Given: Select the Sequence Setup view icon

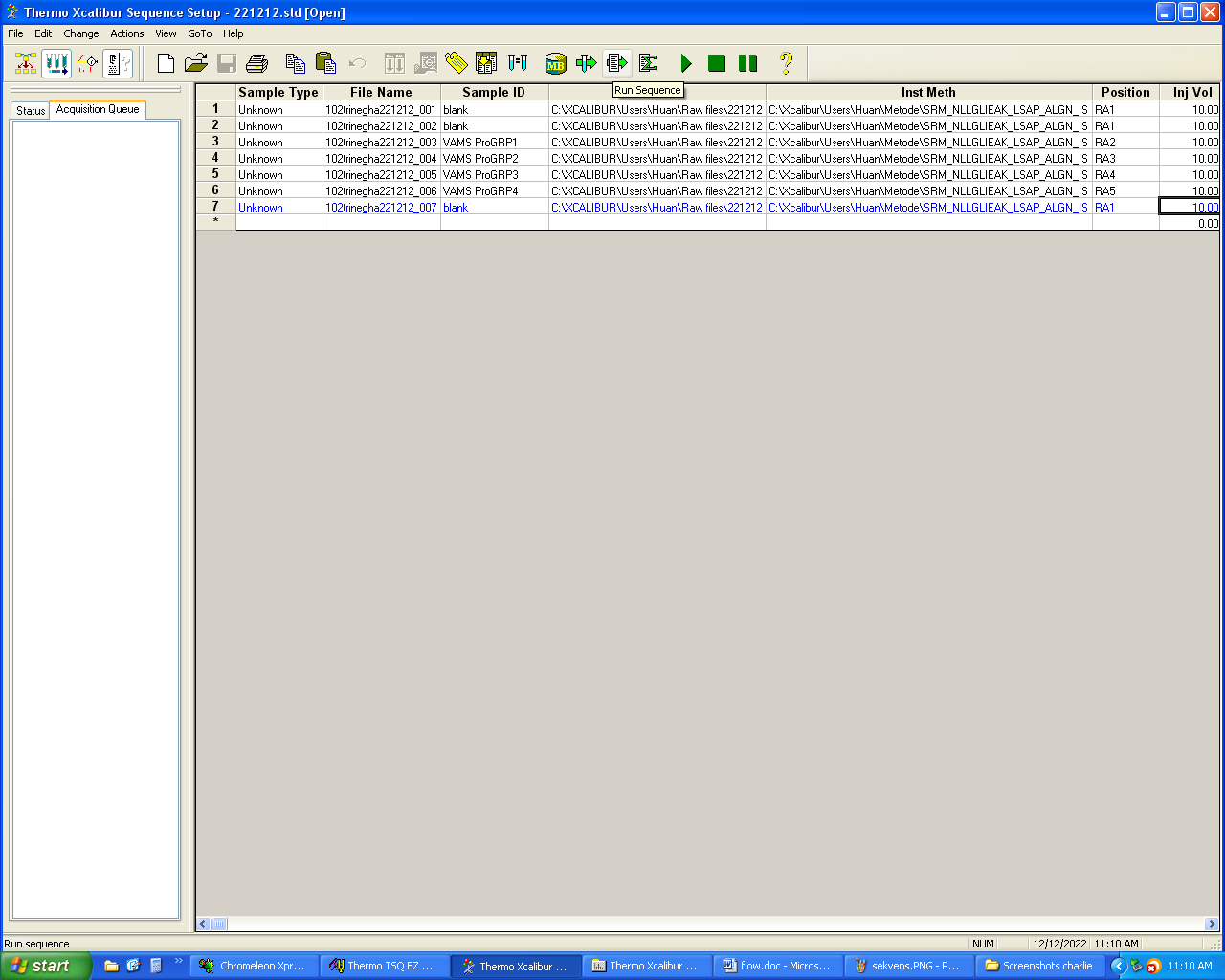Looking at the screenshot, I should [56, 63].
